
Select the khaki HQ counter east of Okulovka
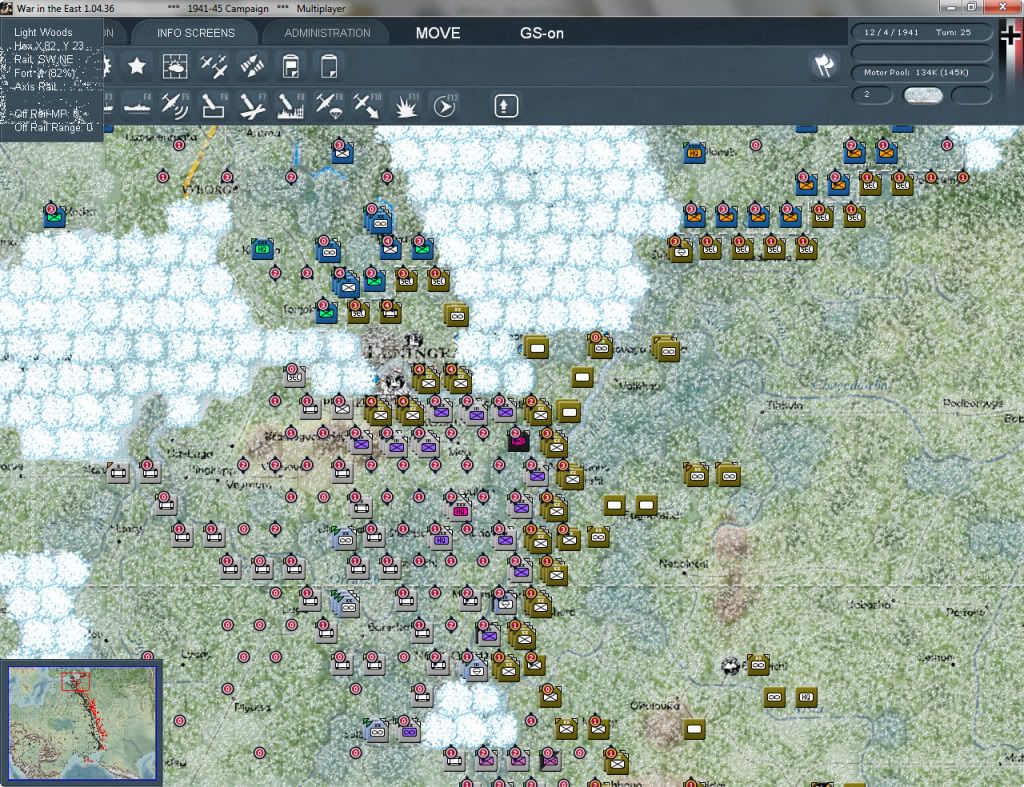(807, 698)
